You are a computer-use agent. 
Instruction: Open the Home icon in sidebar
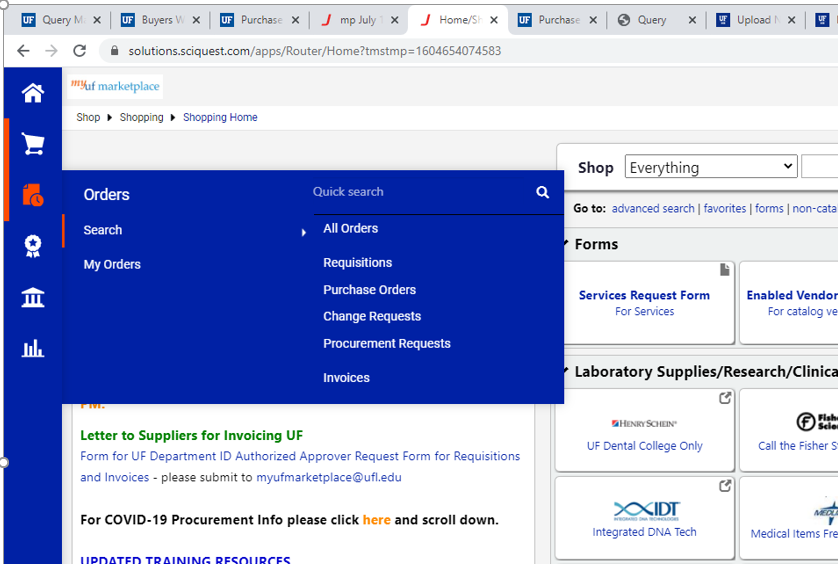point(33,93)
